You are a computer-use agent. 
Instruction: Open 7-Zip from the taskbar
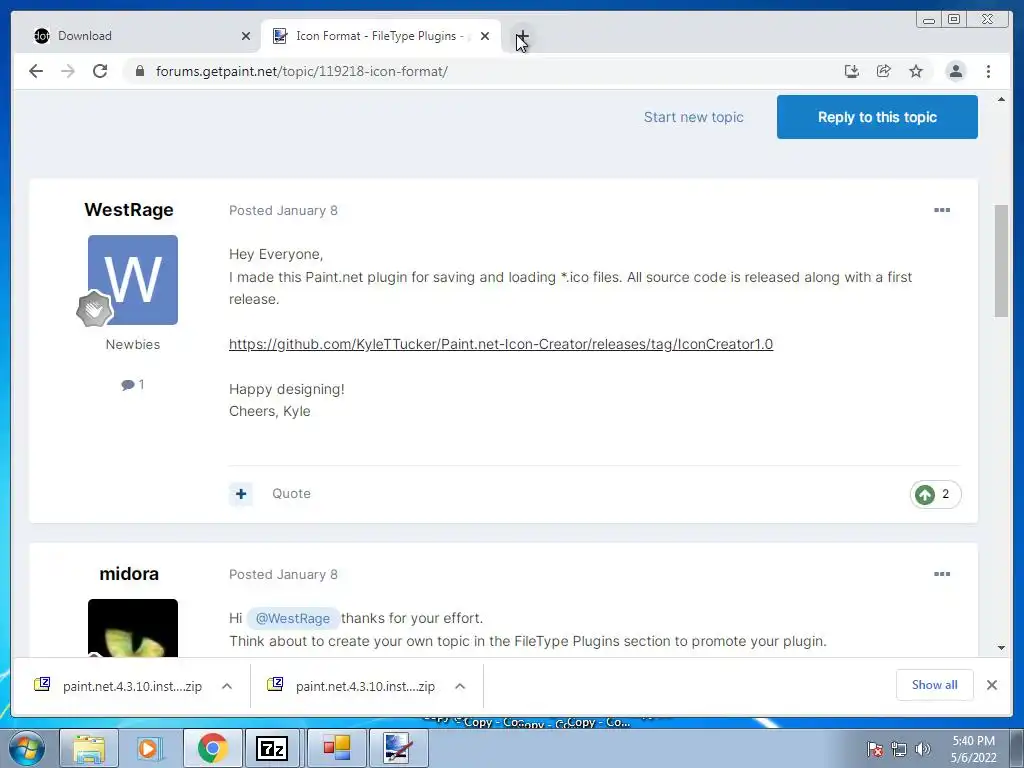(272, 748)
